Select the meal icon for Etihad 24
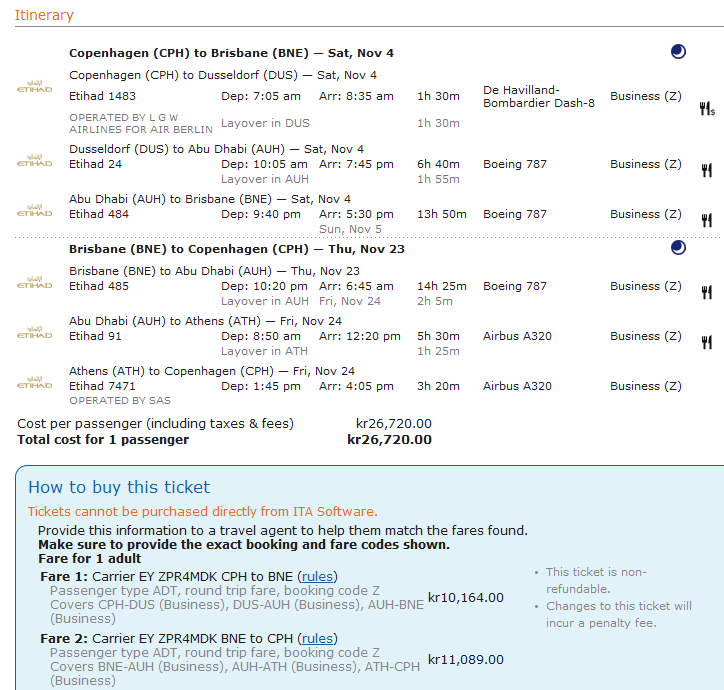724x690 pixels. 706,170
